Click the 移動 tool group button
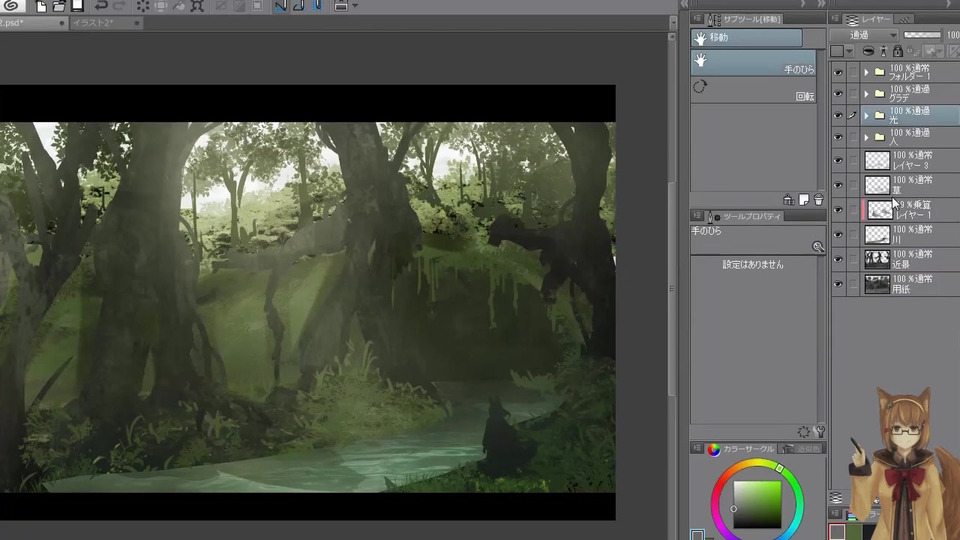 point(746,38)
